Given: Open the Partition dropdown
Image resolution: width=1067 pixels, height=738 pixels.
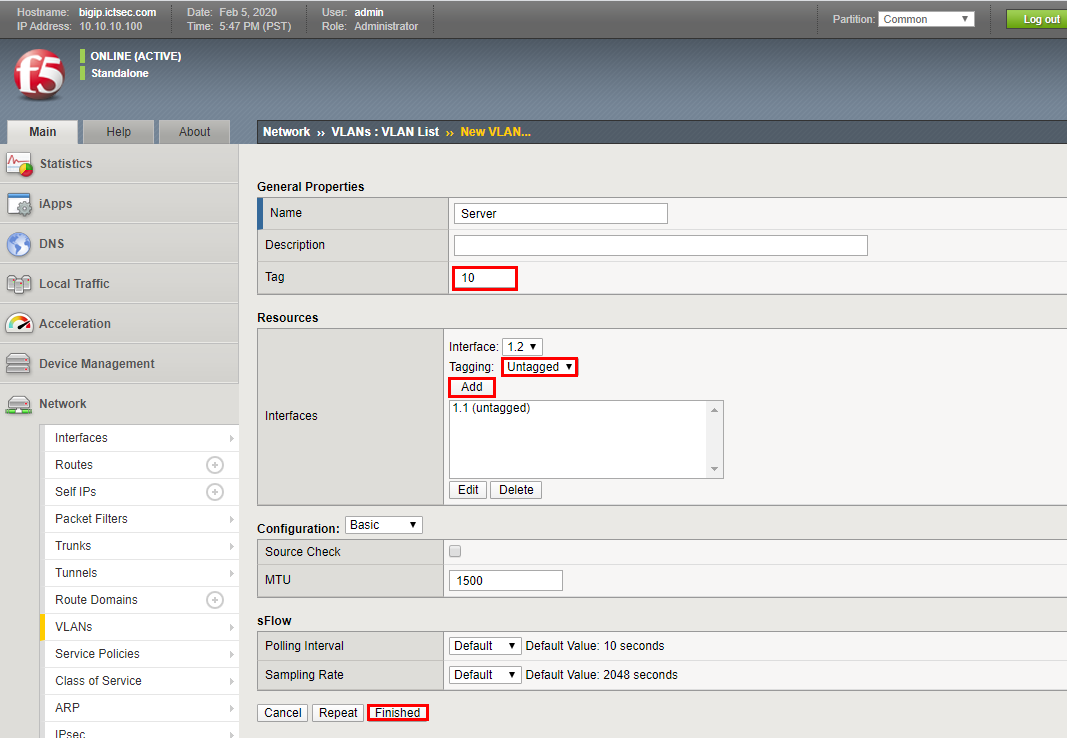Looking at the screenshot, I should (x=926, y=19).
